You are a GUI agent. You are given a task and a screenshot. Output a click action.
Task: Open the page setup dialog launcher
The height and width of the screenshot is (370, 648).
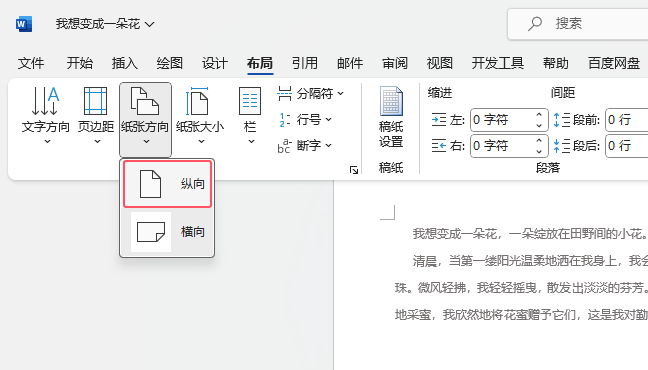pyautogui.click(x=354, y=170)
